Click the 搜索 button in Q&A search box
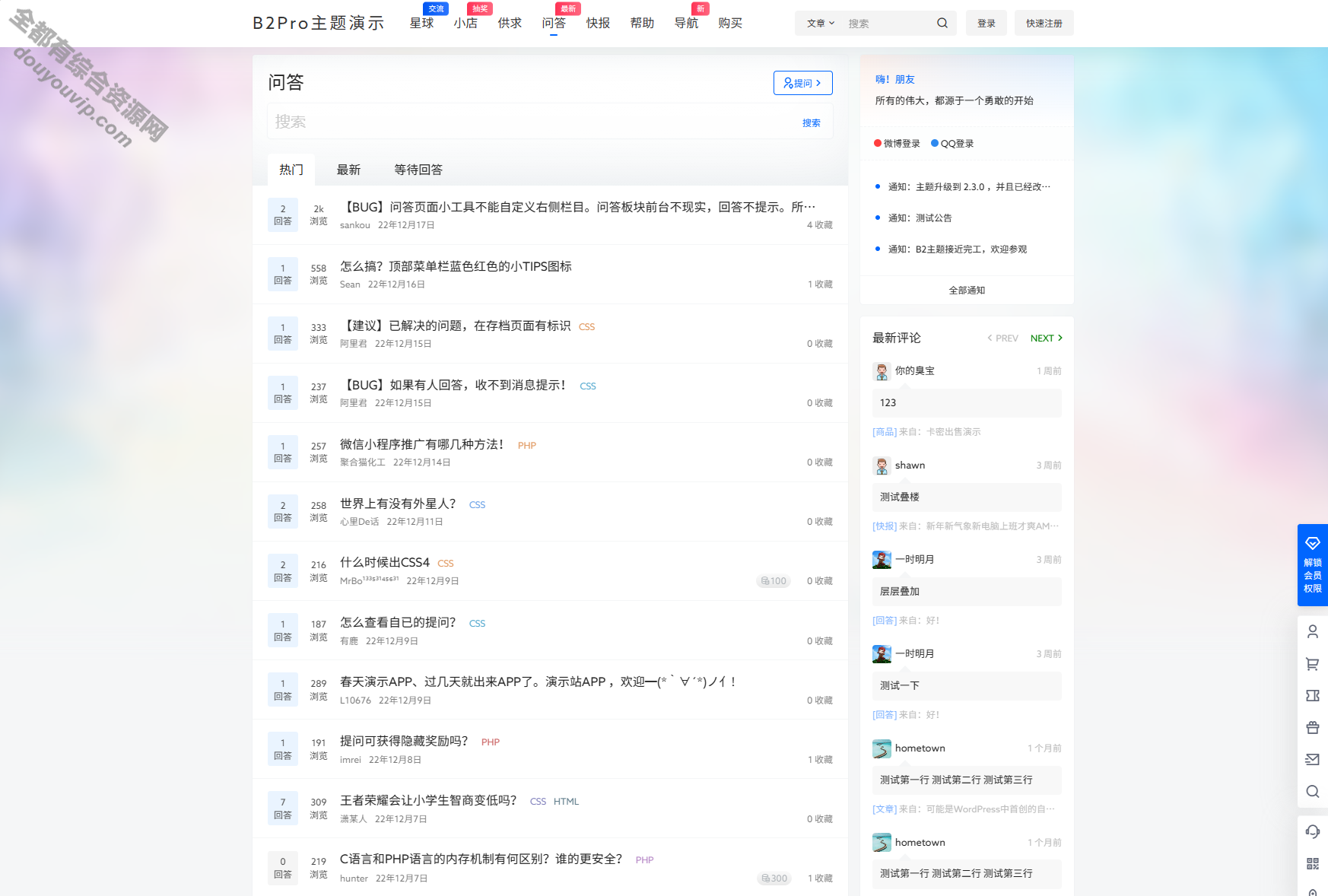 pyautogui.click(x=811, y=122)
